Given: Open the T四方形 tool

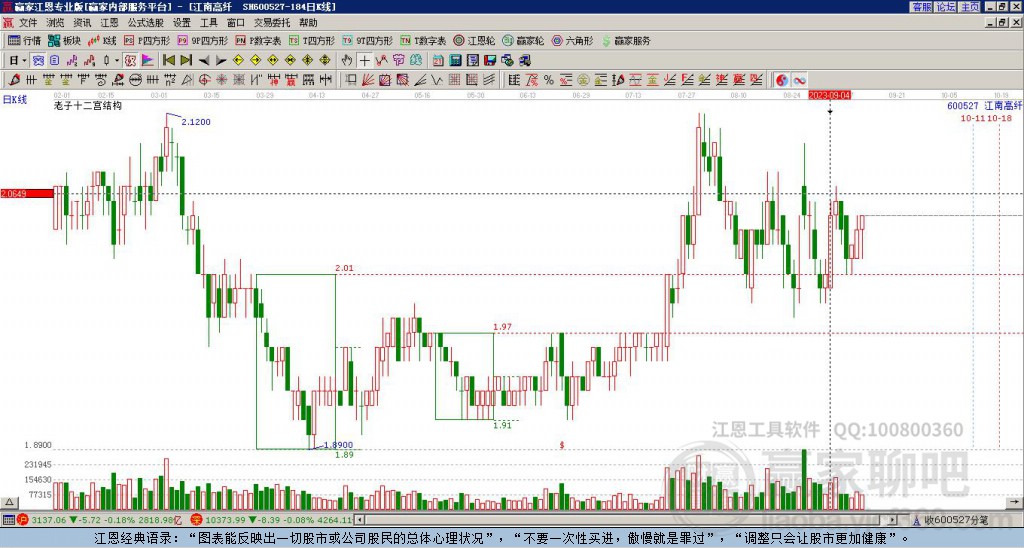Looking at the screenshot, I should [312, 40].
